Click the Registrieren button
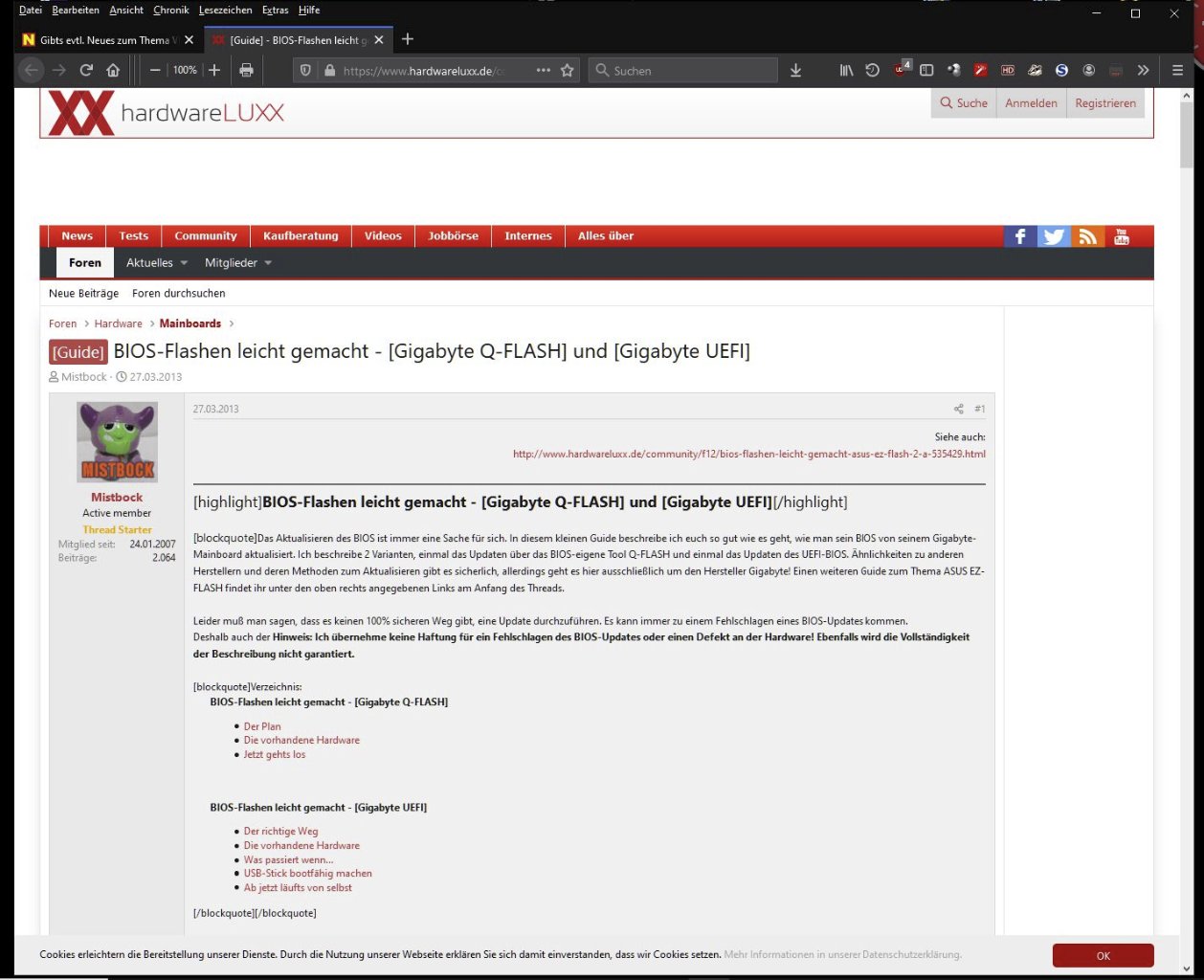 coord(1105,103)
